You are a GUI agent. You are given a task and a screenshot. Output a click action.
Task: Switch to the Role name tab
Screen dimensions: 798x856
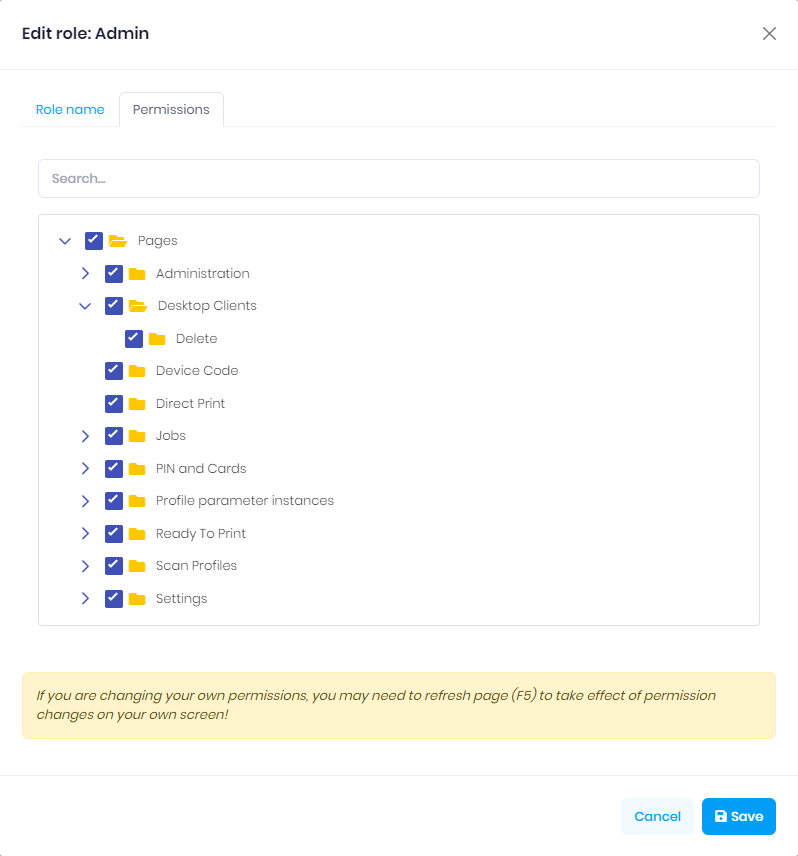coord(70,110)
